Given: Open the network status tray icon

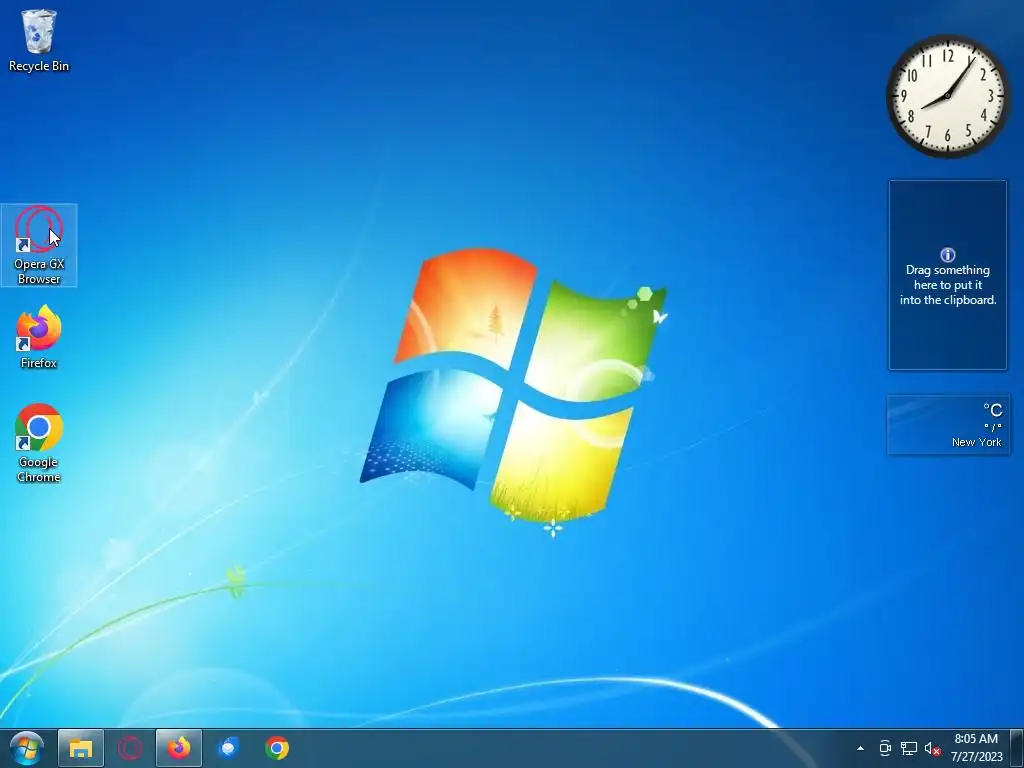Looking at the screenshot, I should click(908, 748).
